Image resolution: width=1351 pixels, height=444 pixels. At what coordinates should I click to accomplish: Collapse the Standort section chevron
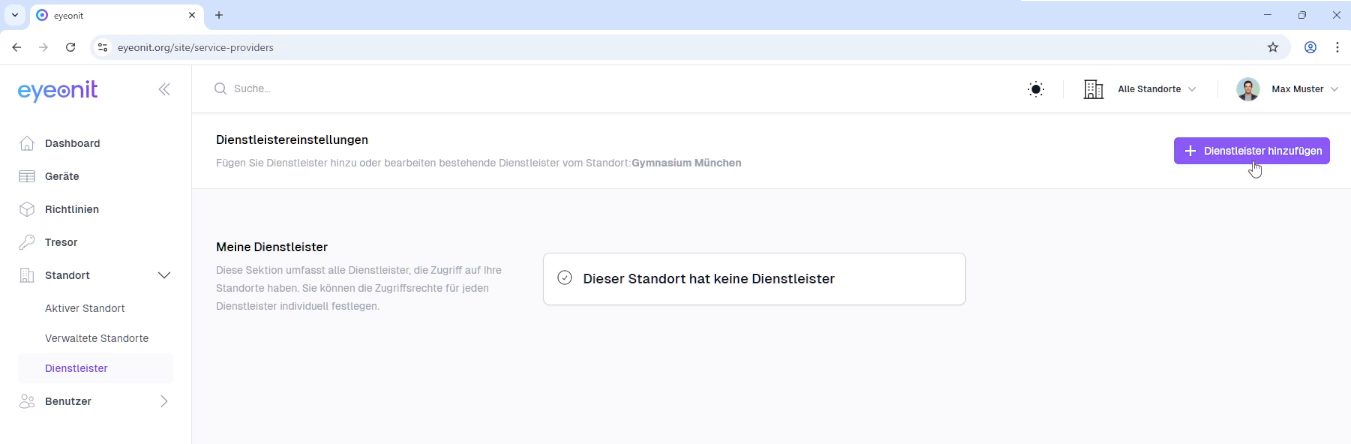(x=165, y=275)
